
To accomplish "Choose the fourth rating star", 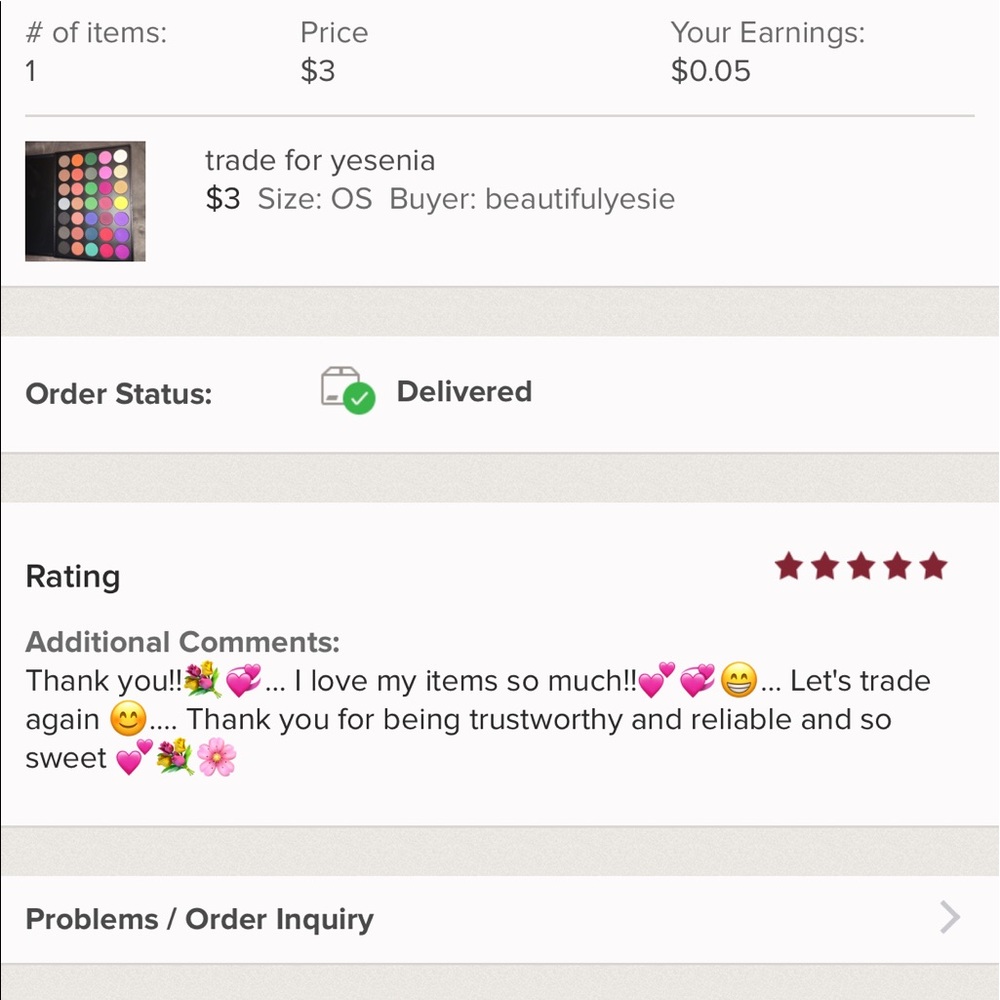I will tap(897, 567).
